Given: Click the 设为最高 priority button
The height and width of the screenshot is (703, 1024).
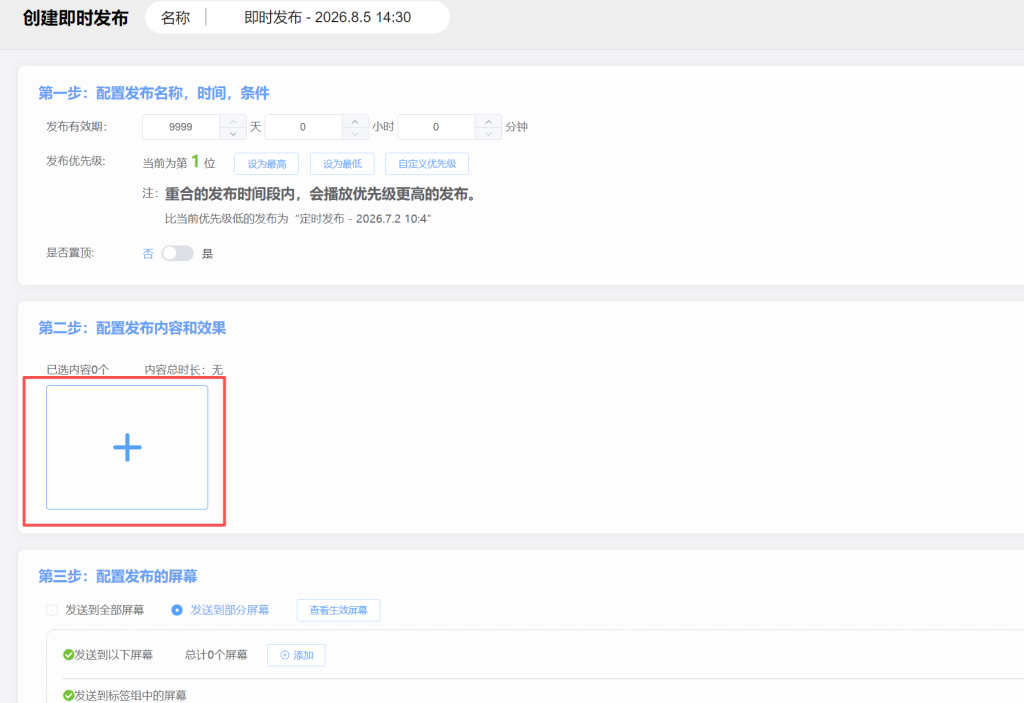Looking at the screenshot, I should click(266, 164).
